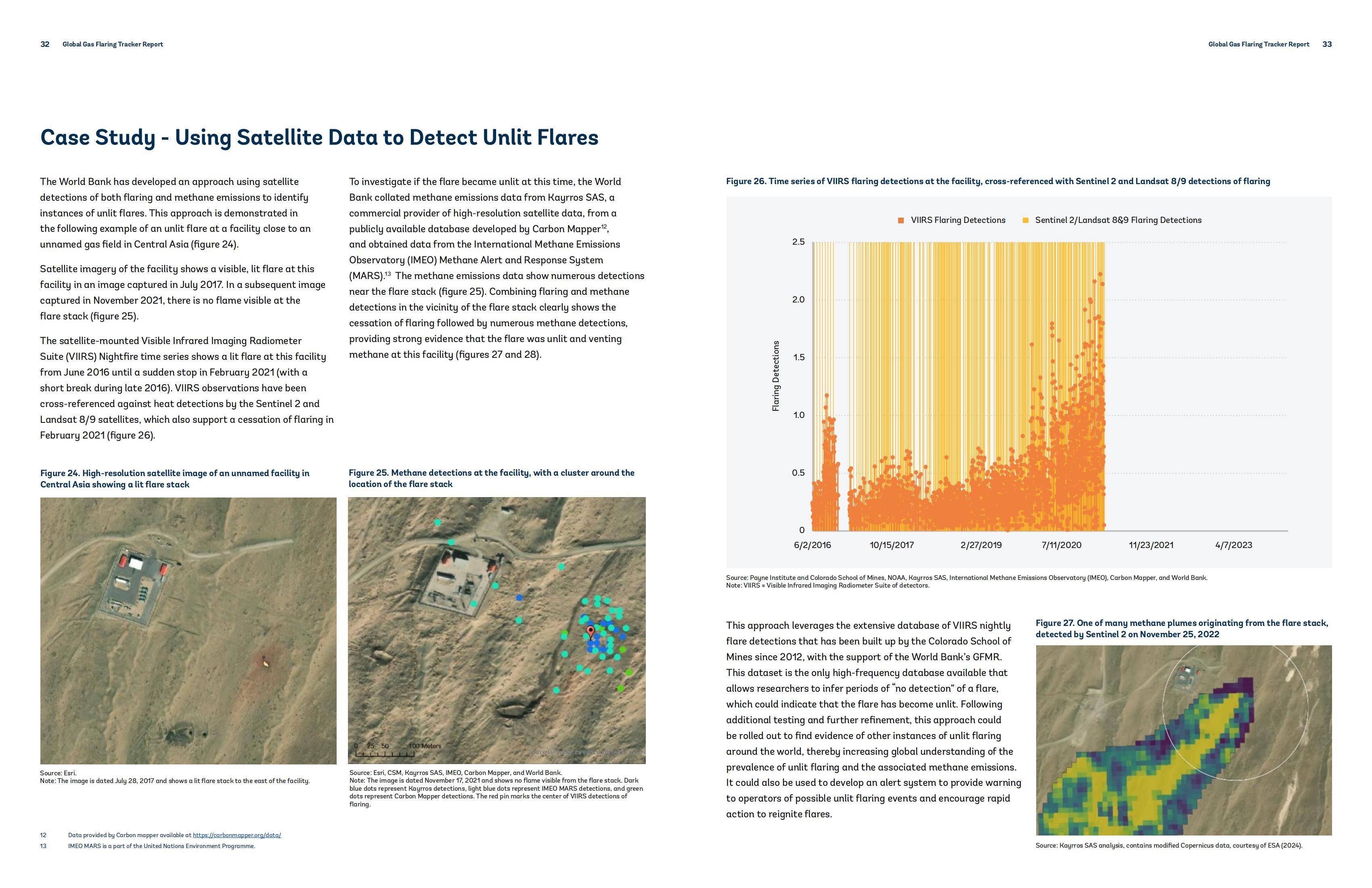Click the 'Source: Kayrros SAS analysis' note under Figure 27
Screen dimensions: 1372x888
coord(1169,846)
